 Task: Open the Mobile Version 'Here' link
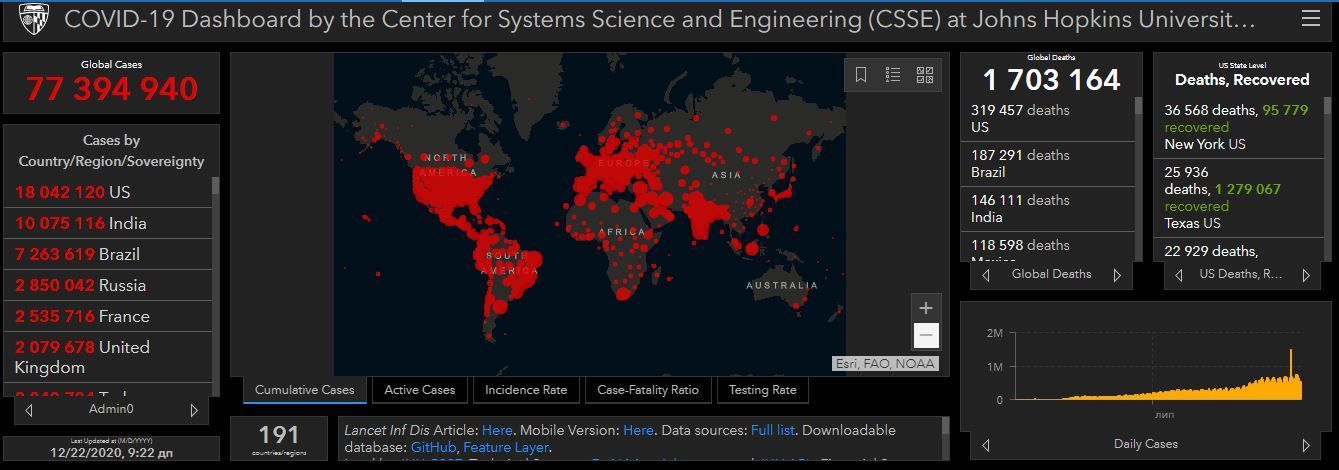pyautogui.click(x=638, y=430)
